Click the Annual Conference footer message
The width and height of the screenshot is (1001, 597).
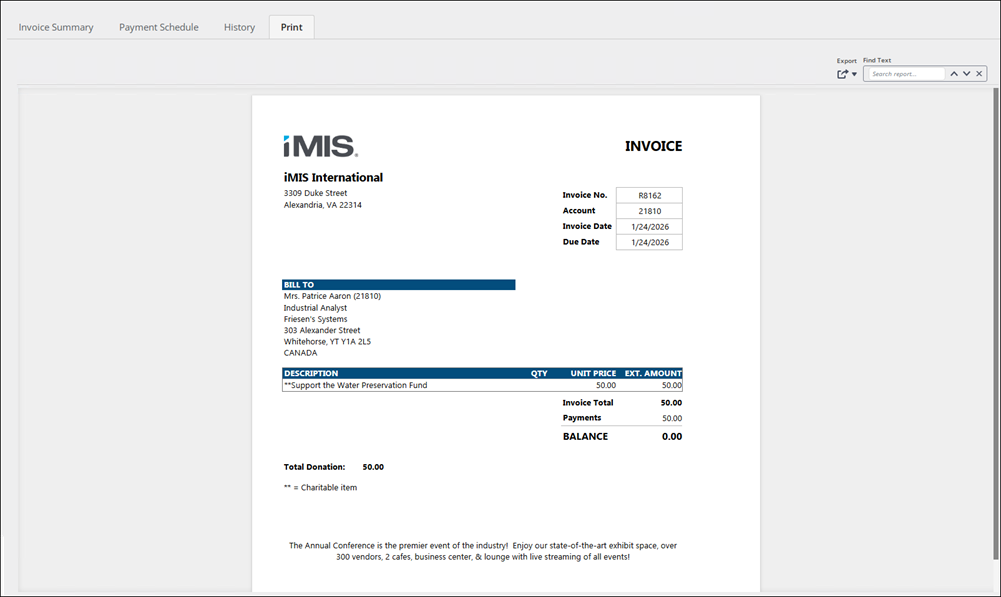(483, 551)
